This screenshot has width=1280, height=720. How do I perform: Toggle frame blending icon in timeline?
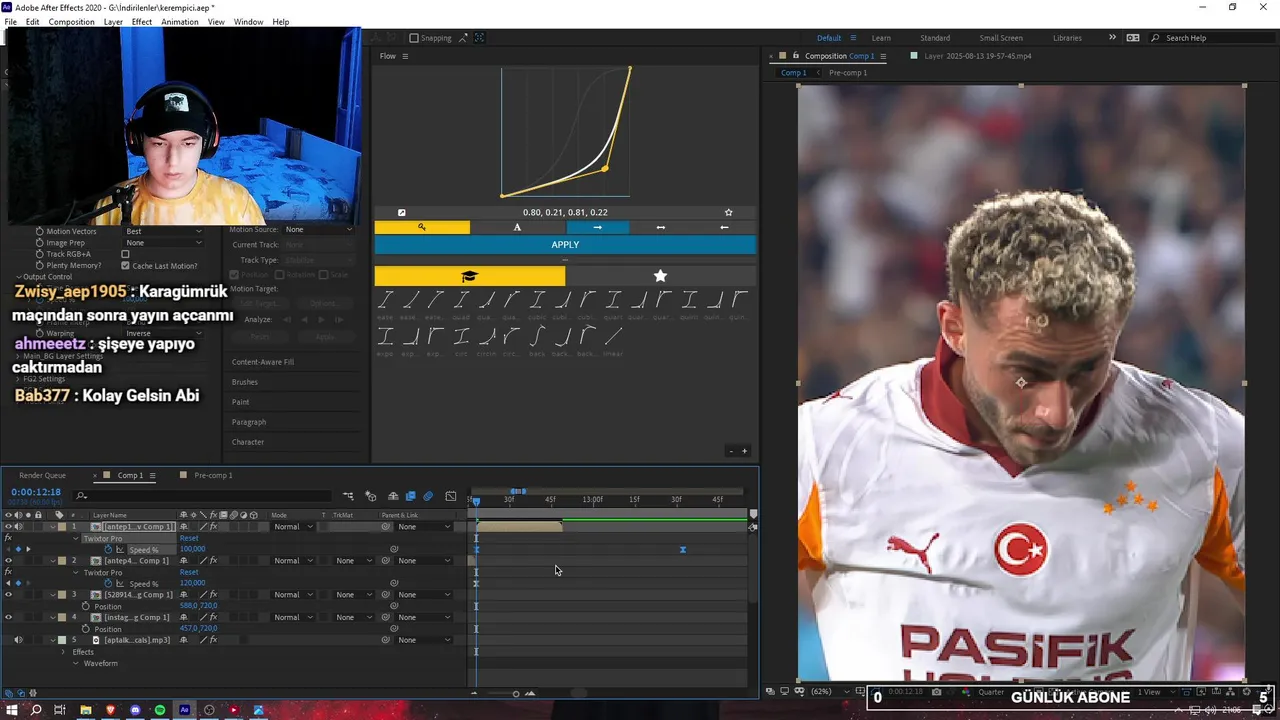pyautogui.click(x=410, y=496)
